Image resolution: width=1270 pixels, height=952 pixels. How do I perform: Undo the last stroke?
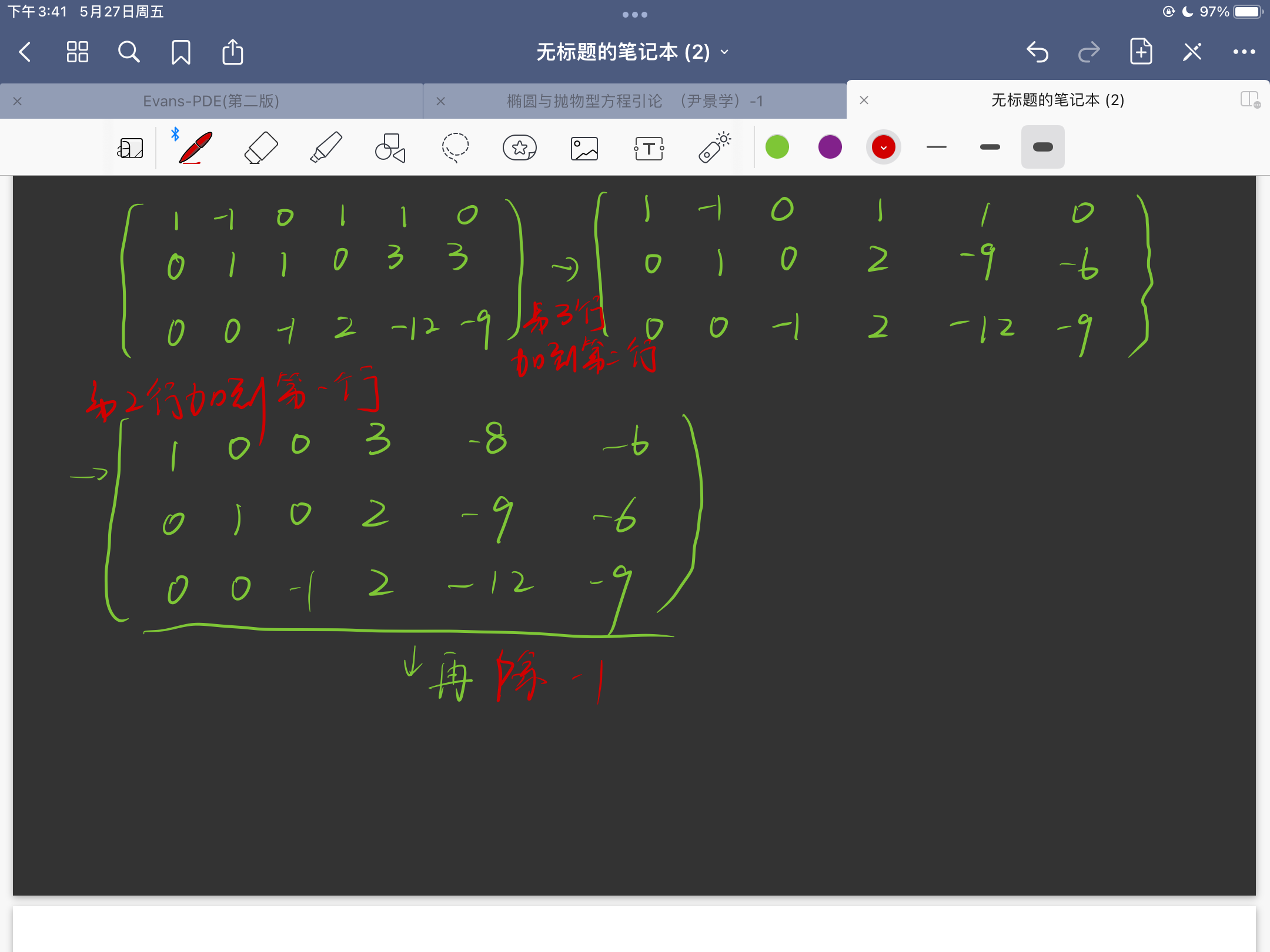(1037, 52)
